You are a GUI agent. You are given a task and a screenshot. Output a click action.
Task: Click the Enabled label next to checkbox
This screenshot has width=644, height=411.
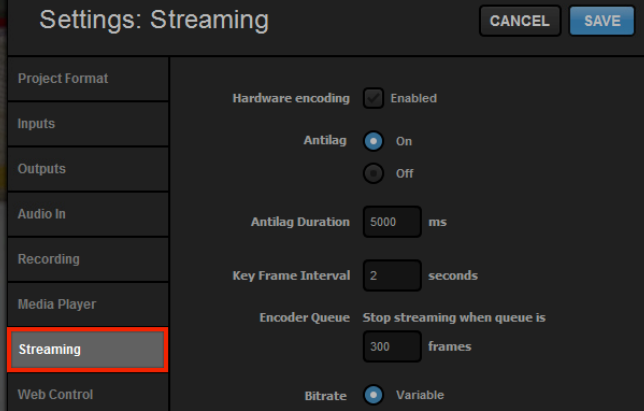tap(414, 99)
